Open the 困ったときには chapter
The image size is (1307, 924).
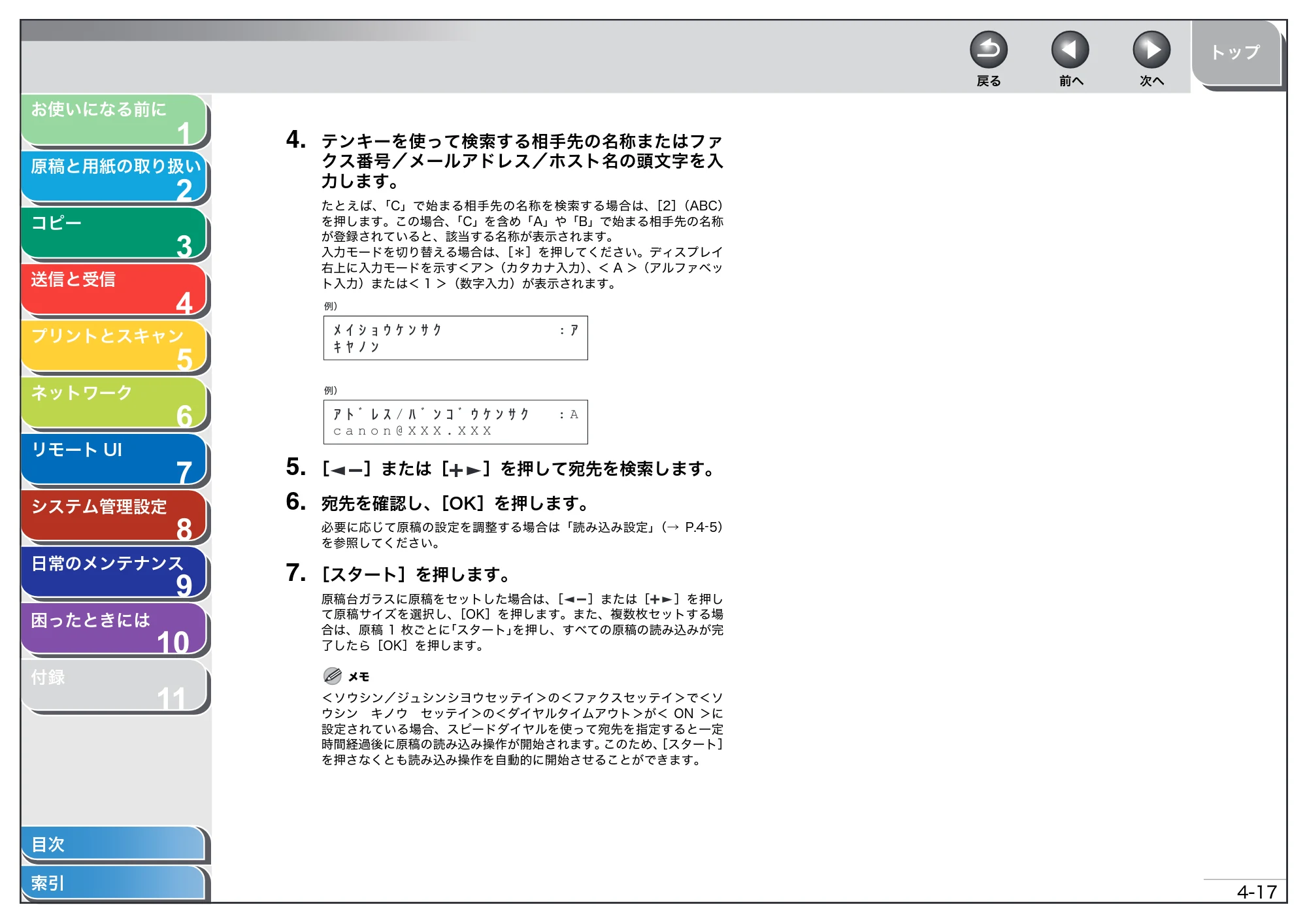pos(114,629)
